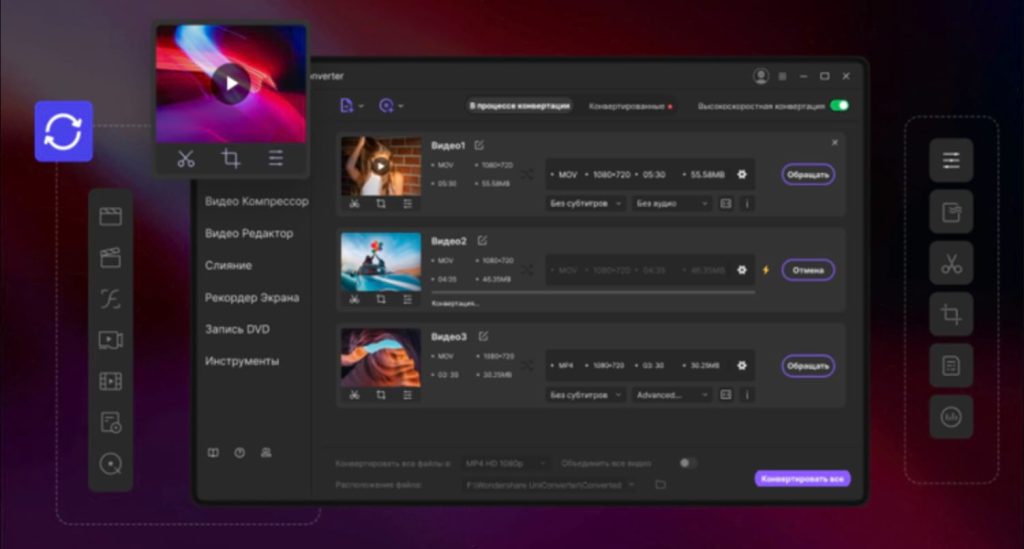
Task: Click scissors icon in right tool panel
Action: (951, 263)
